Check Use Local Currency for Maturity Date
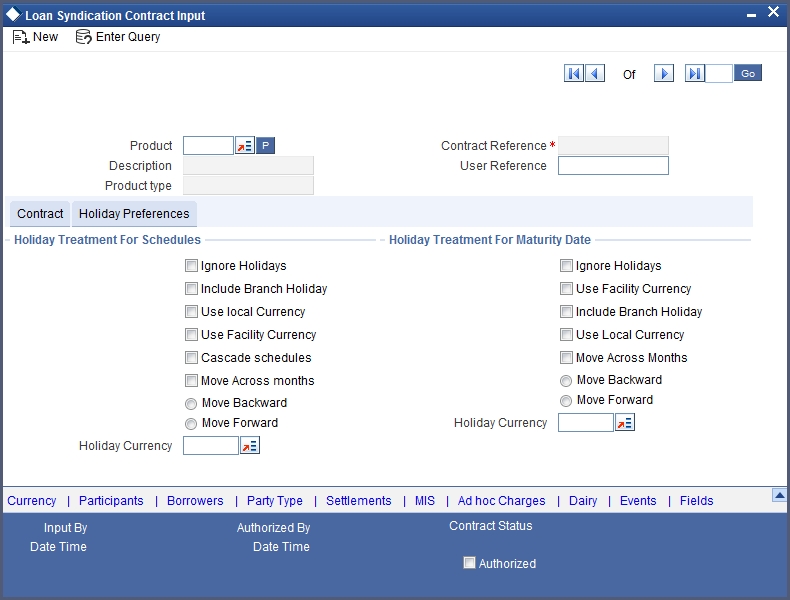 (566, 335)
